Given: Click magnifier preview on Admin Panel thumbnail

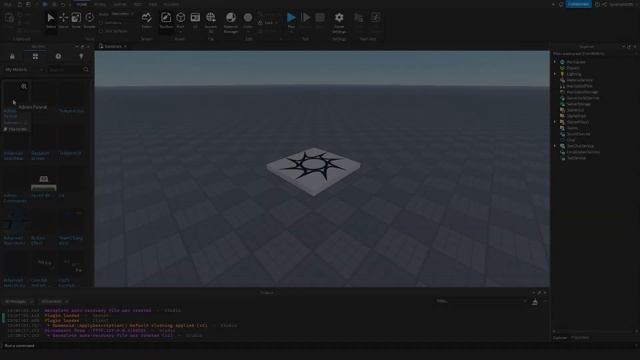Looking at the screenshot, I should tap(24, 86).
